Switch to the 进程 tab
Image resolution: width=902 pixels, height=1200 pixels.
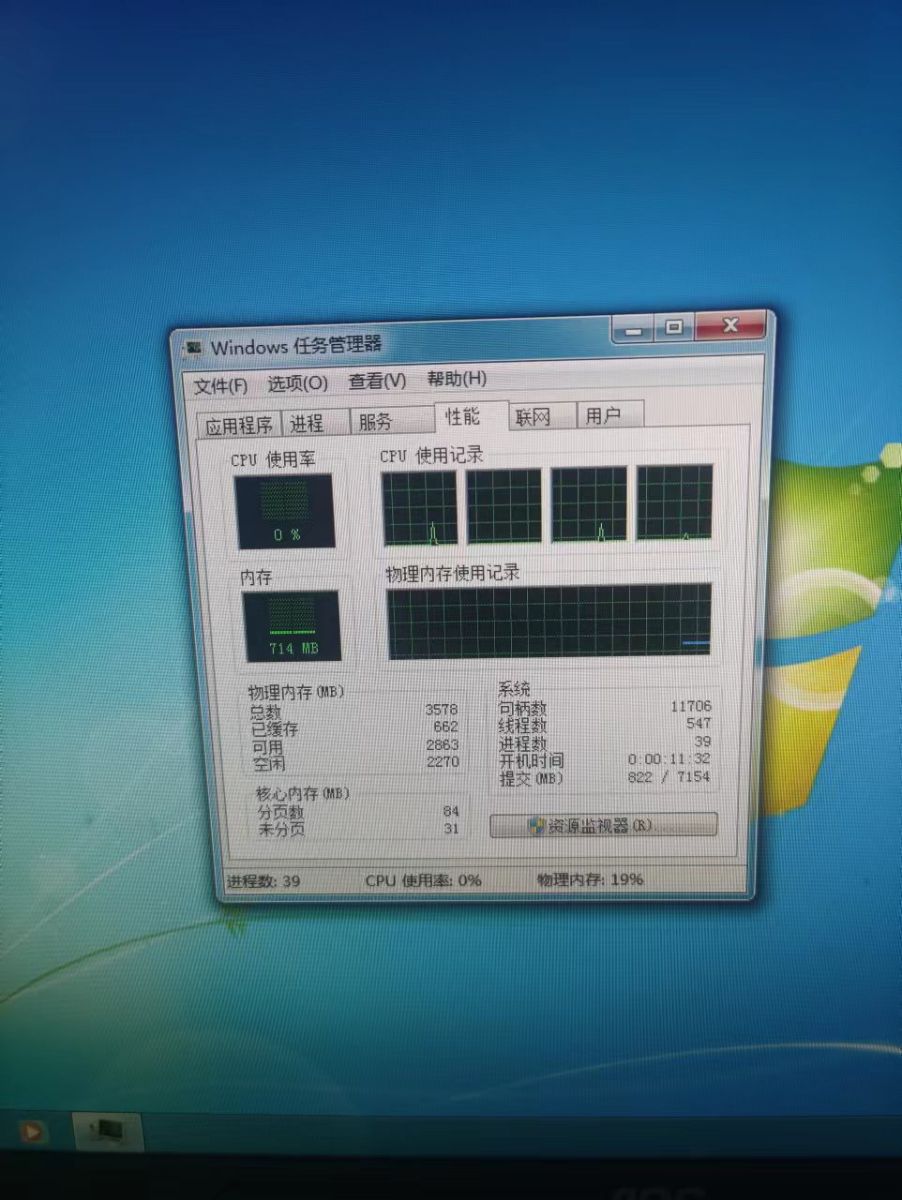click(307, 424)
